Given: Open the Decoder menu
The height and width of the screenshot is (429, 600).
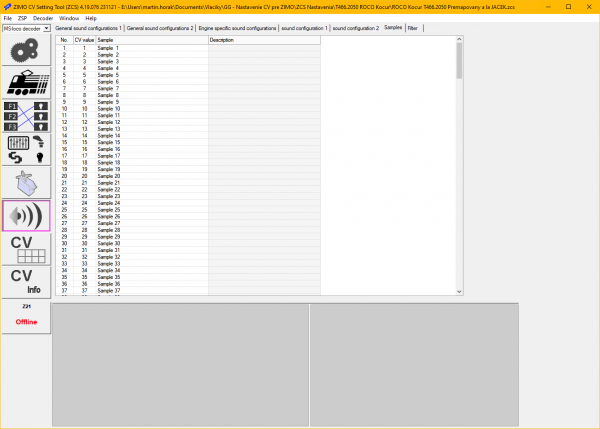Looking at the screenshot, I should coord(43,18).
